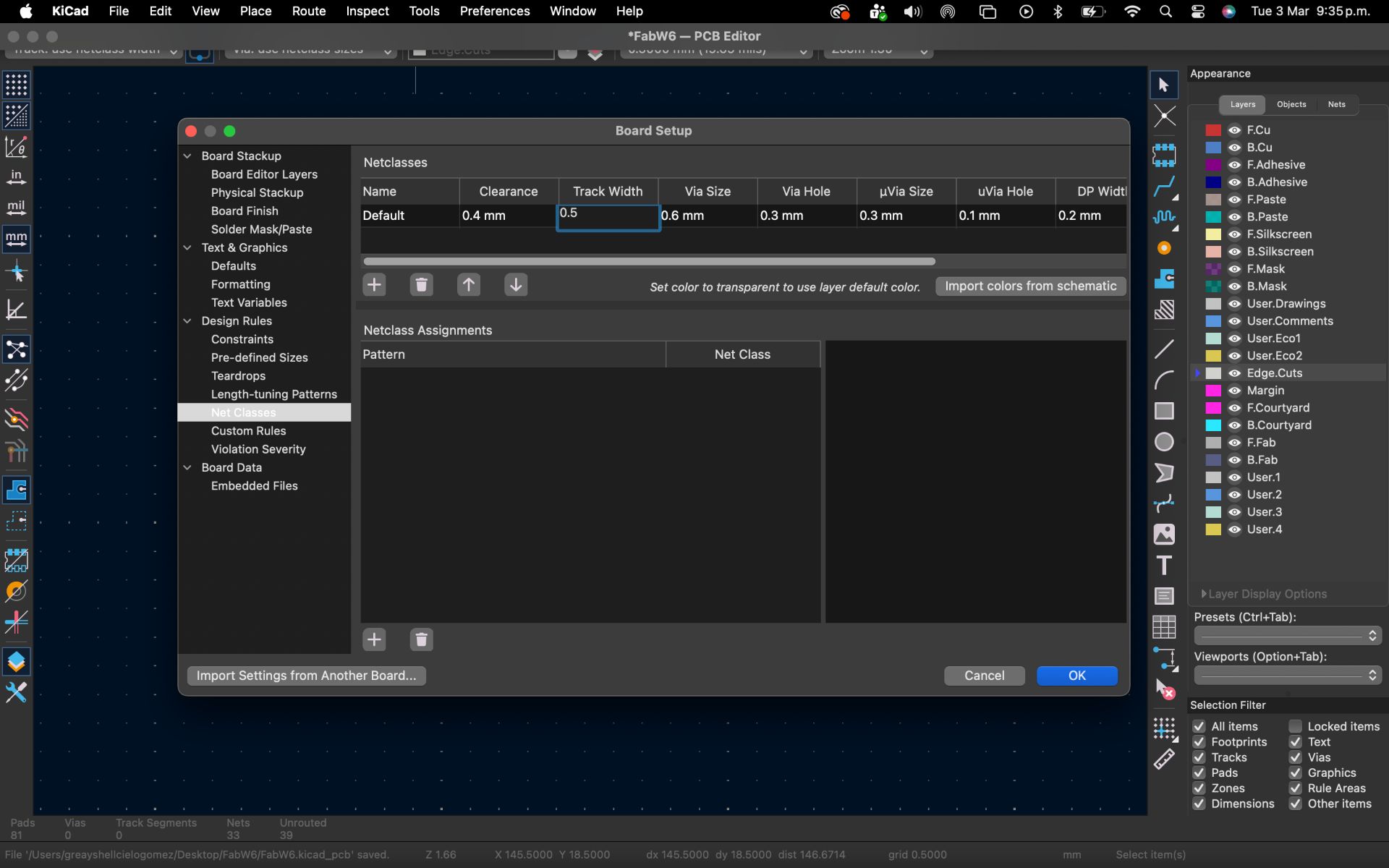Hide the F.Cu layer
Image resolution: width=1389 pixels, height=868 pixels.
[1235, 130]
